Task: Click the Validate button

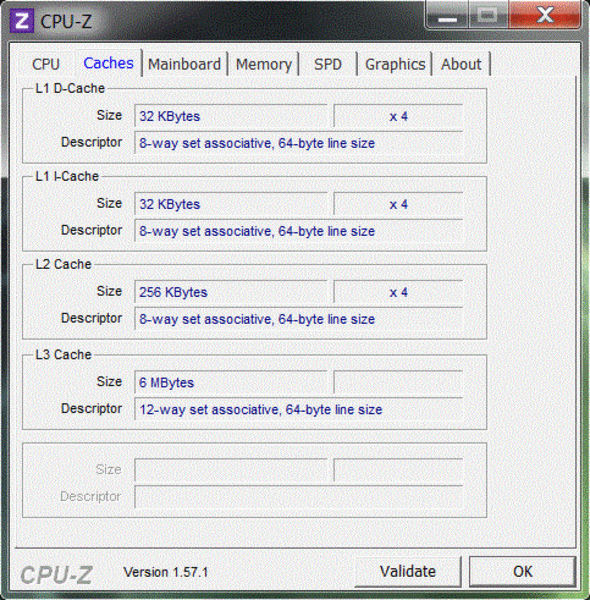Action: tap(408, 571)
